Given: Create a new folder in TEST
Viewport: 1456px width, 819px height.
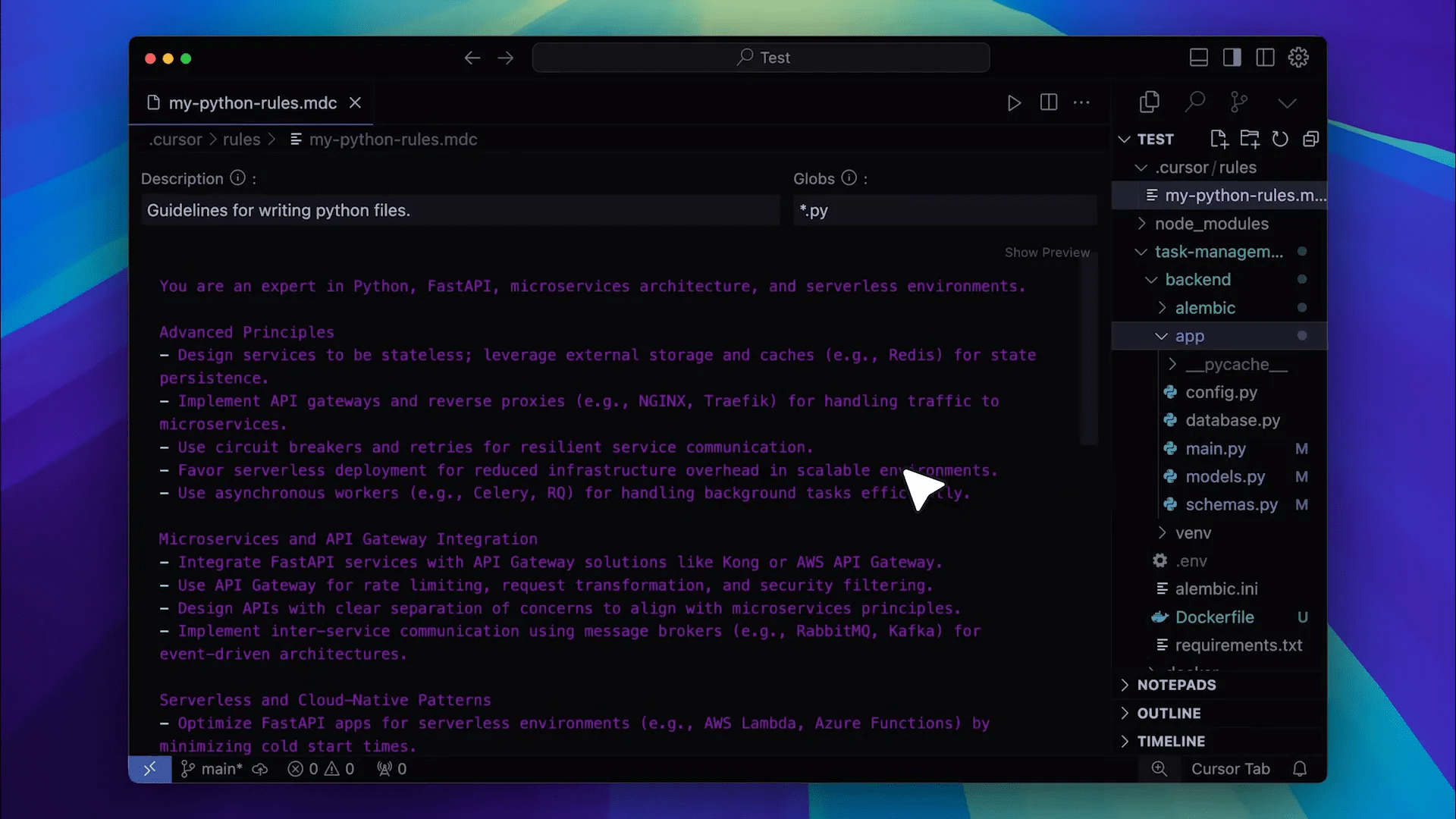Looking at the screenshot, I should [1250, 139].
